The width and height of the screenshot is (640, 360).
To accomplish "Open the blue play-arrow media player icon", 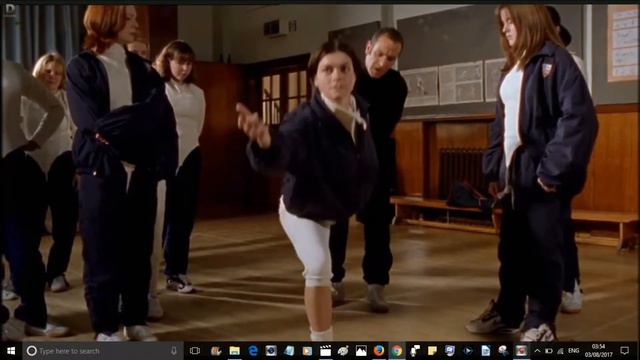I will click(x=468, y=351).
